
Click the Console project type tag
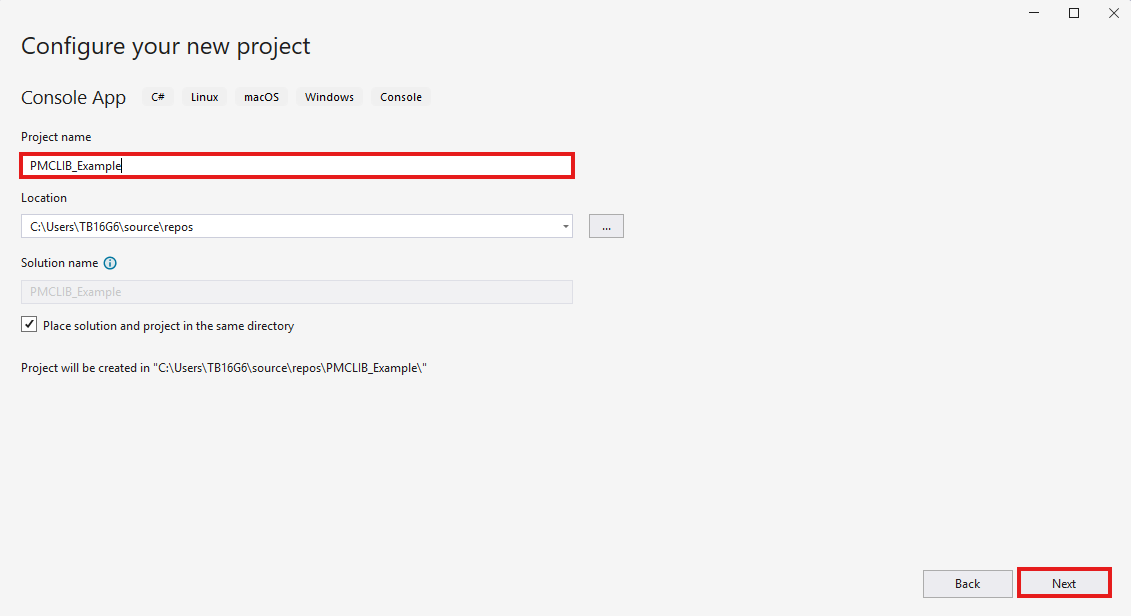[401, 97]
